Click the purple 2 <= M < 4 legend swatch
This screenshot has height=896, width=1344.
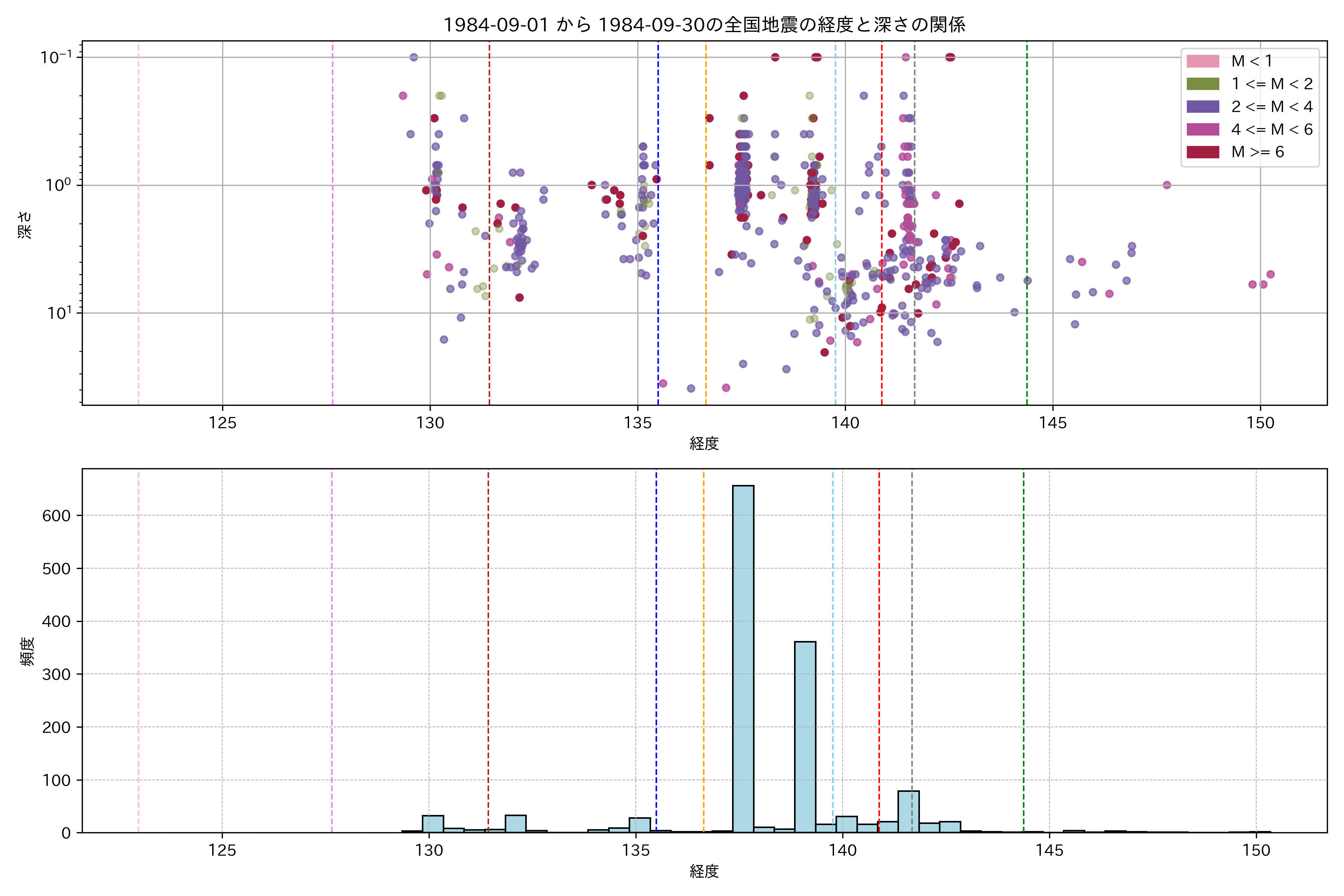click(x=1202, y=107)
